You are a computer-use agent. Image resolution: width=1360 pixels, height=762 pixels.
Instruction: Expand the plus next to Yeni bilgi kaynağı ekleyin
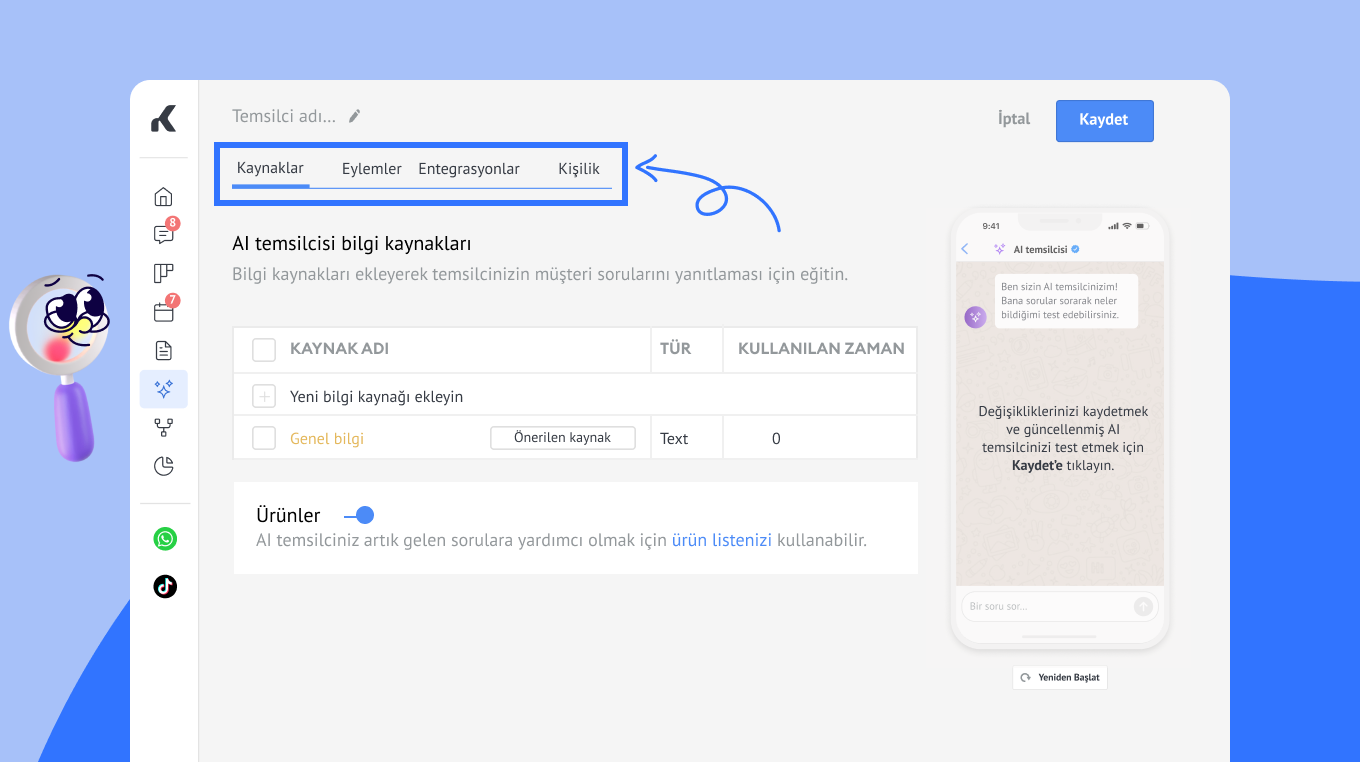(x=264, y=397)
